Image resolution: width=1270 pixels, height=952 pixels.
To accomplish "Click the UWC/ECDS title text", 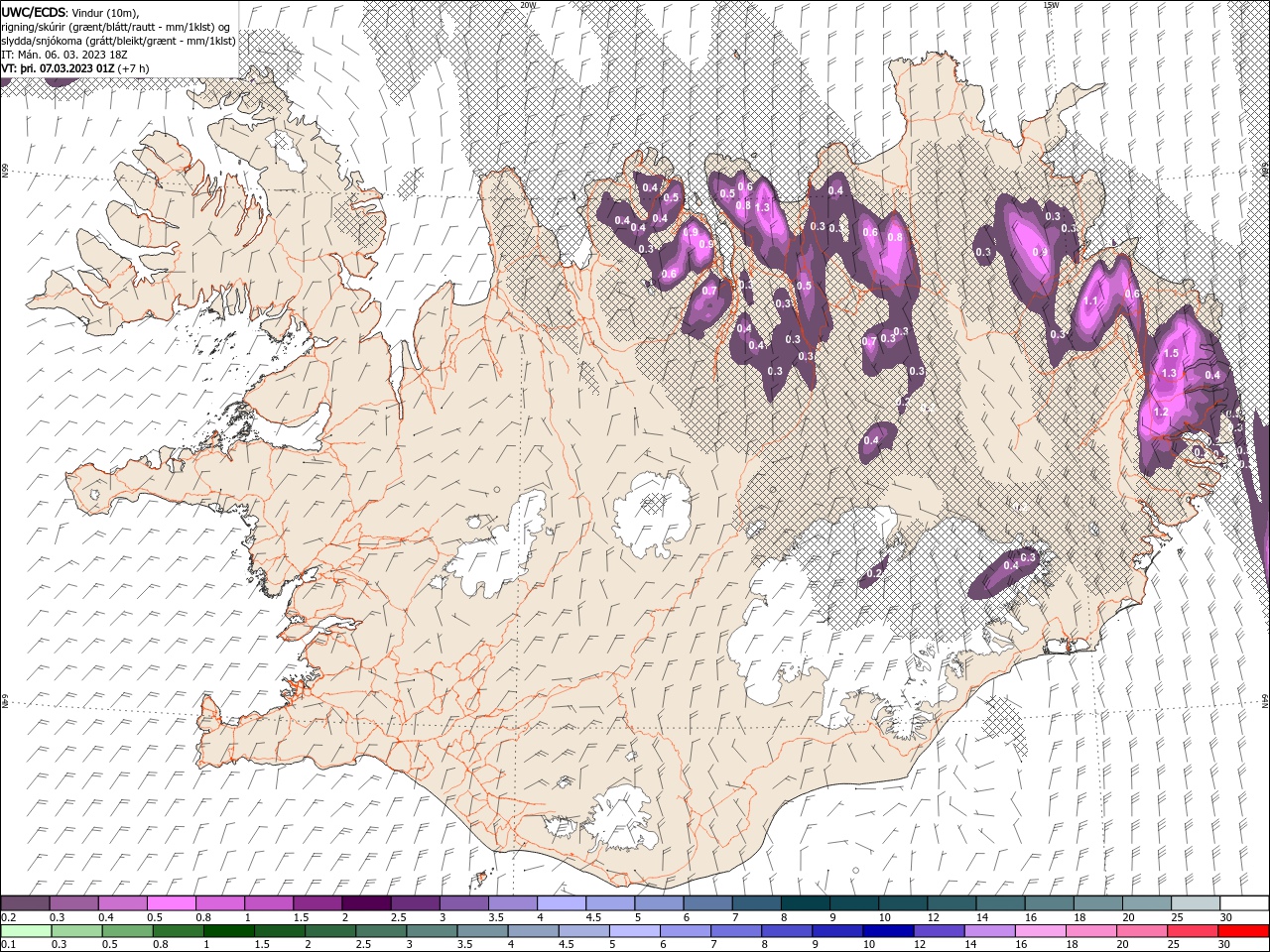I will 34,12.
